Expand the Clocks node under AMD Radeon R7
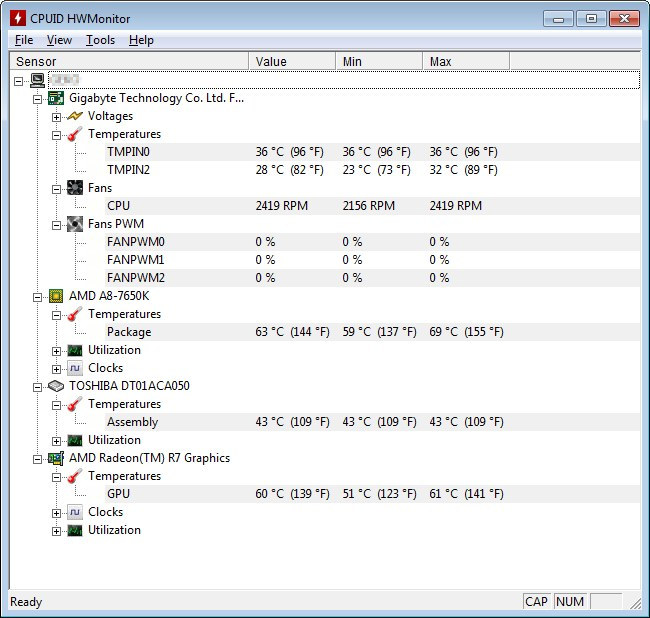The image size is (650, 618). tap(56, 513)
